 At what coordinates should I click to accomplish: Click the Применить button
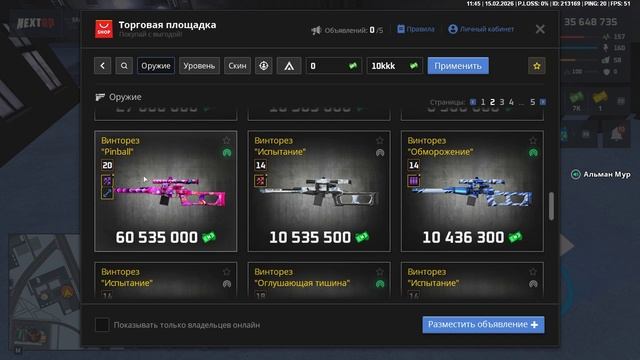pos(458,66)
